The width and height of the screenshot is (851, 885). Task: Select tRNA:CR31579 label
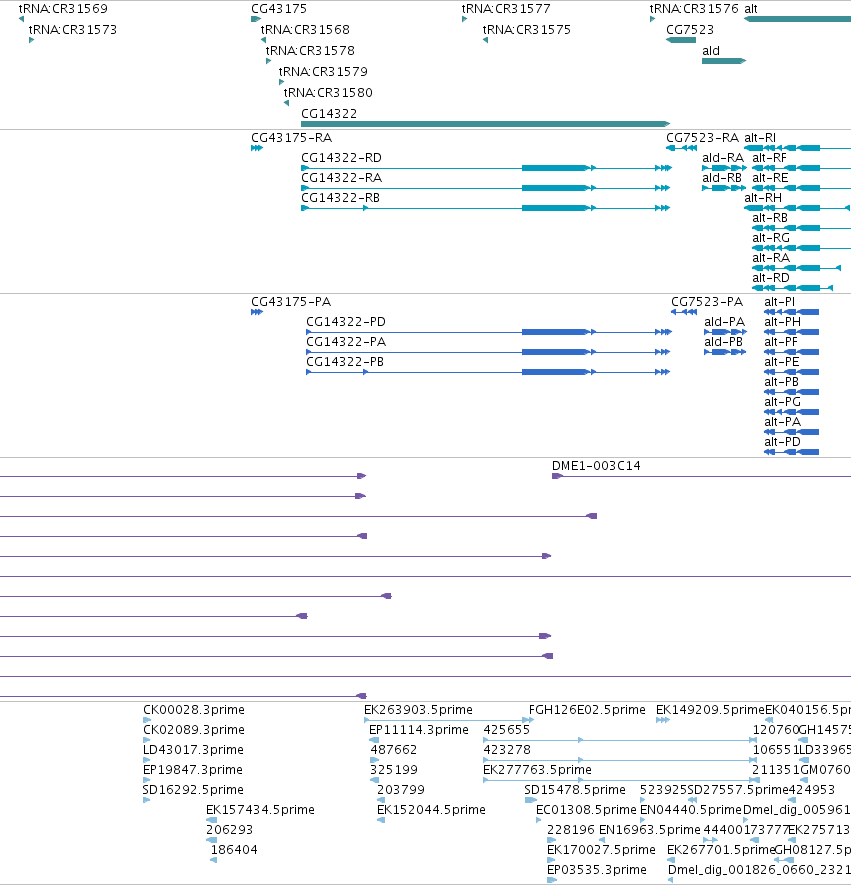click(323, 72)
